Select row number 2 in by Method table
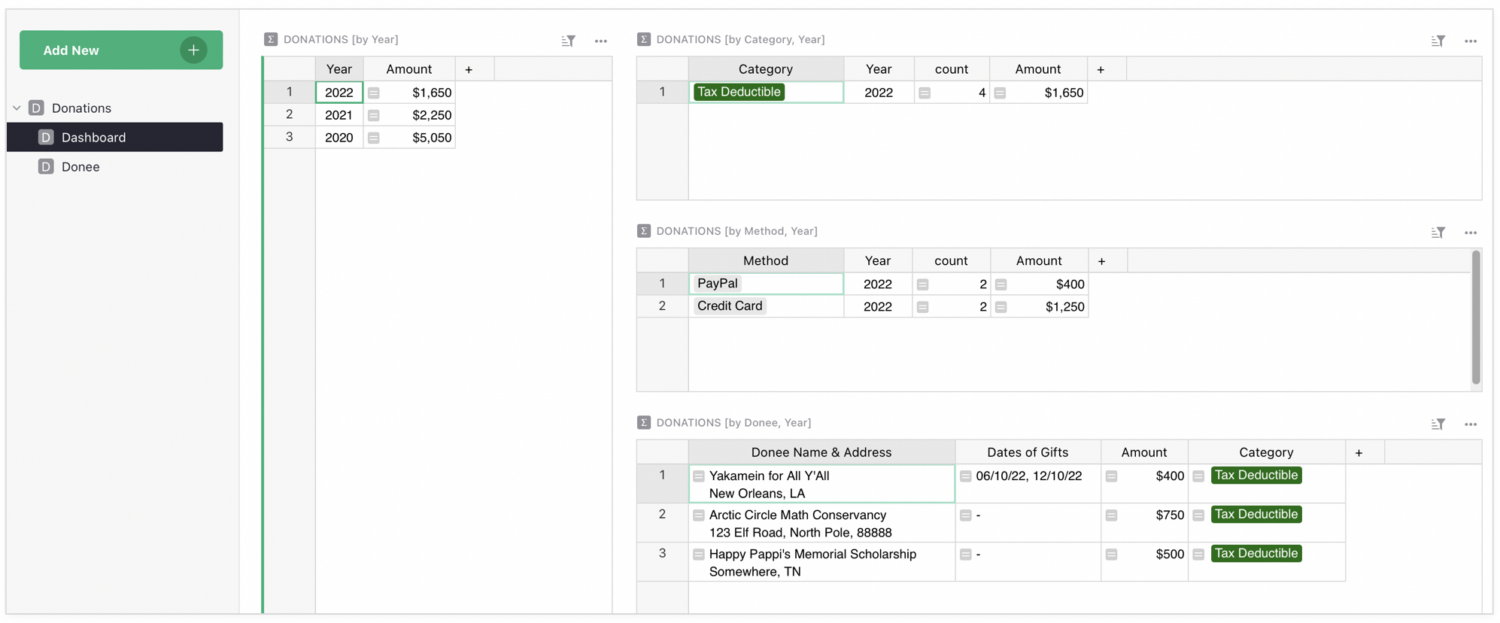The image size is (1500, 623). [662, 306]
